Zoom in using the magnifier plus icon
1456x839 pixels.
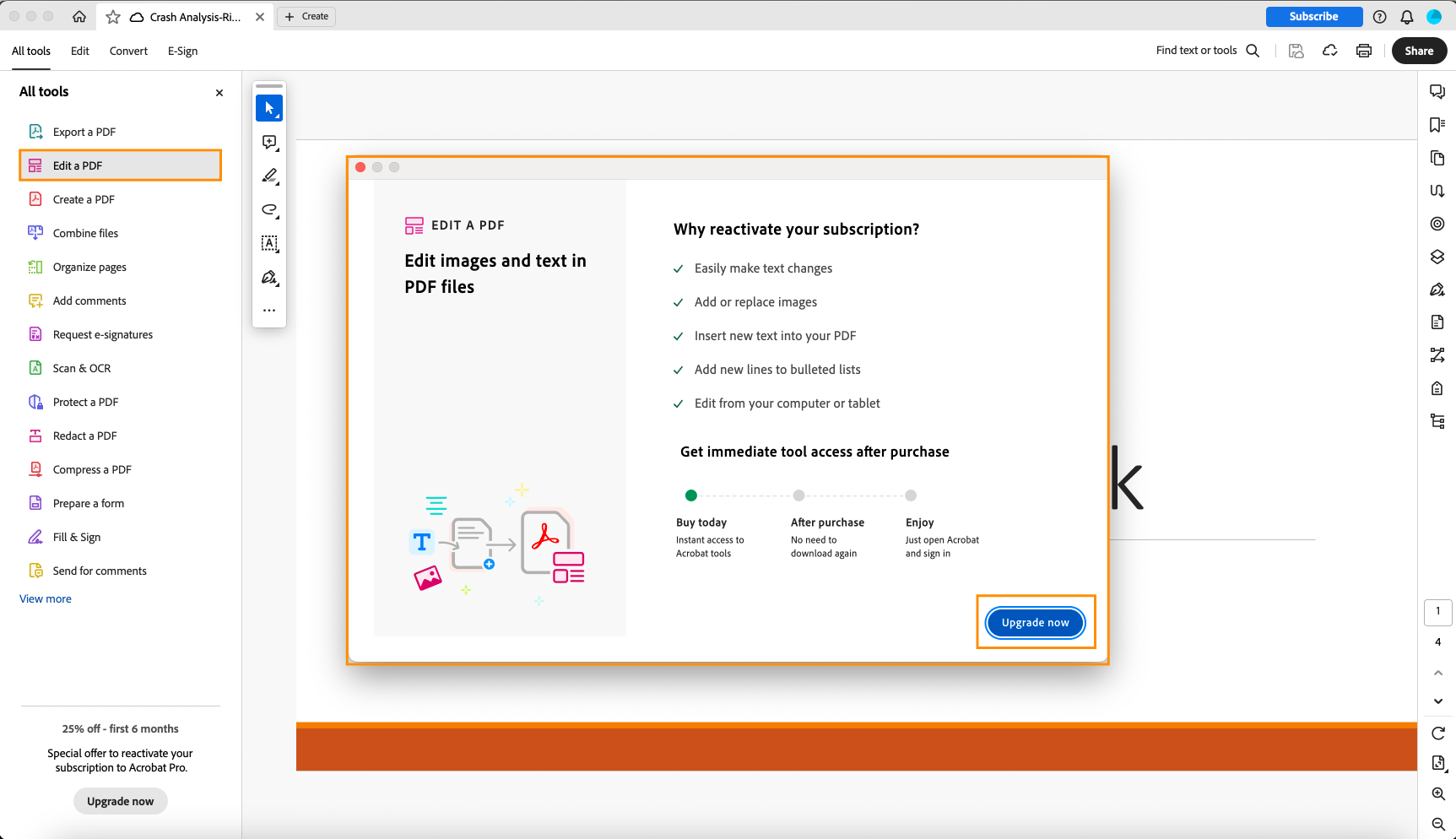1437,793
